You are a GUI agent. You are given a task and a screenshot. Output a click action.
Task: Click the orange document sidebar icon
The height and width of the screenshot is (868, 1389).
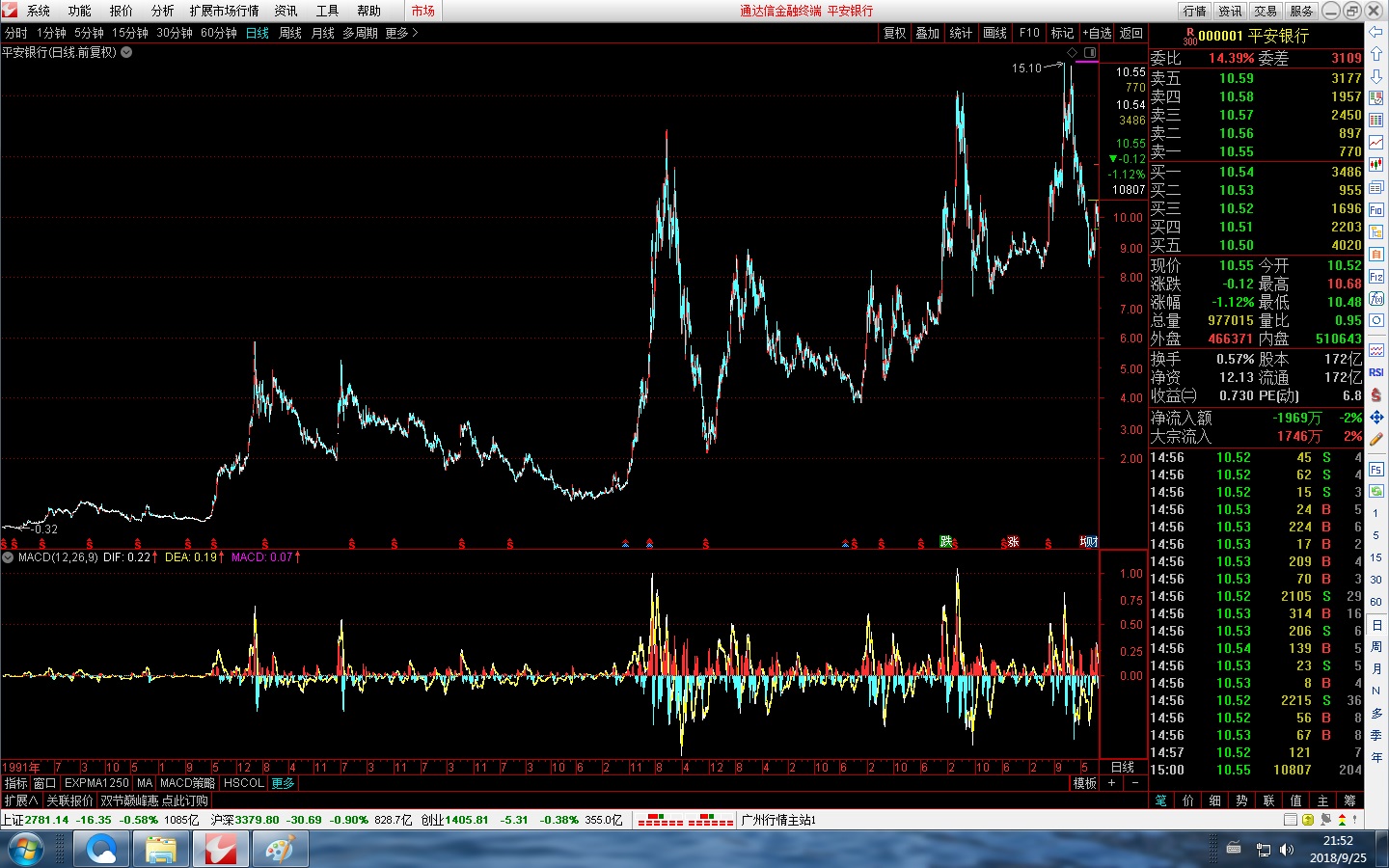1376,254
